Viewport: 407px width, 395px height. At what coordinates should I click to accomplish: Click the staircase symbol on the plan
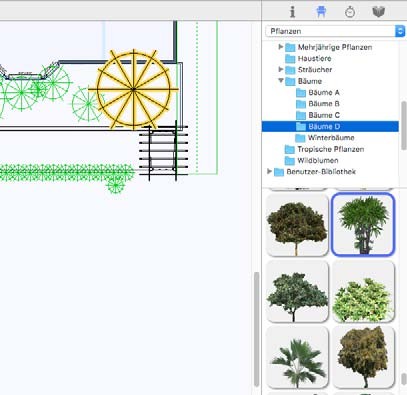tap(163, 151)
